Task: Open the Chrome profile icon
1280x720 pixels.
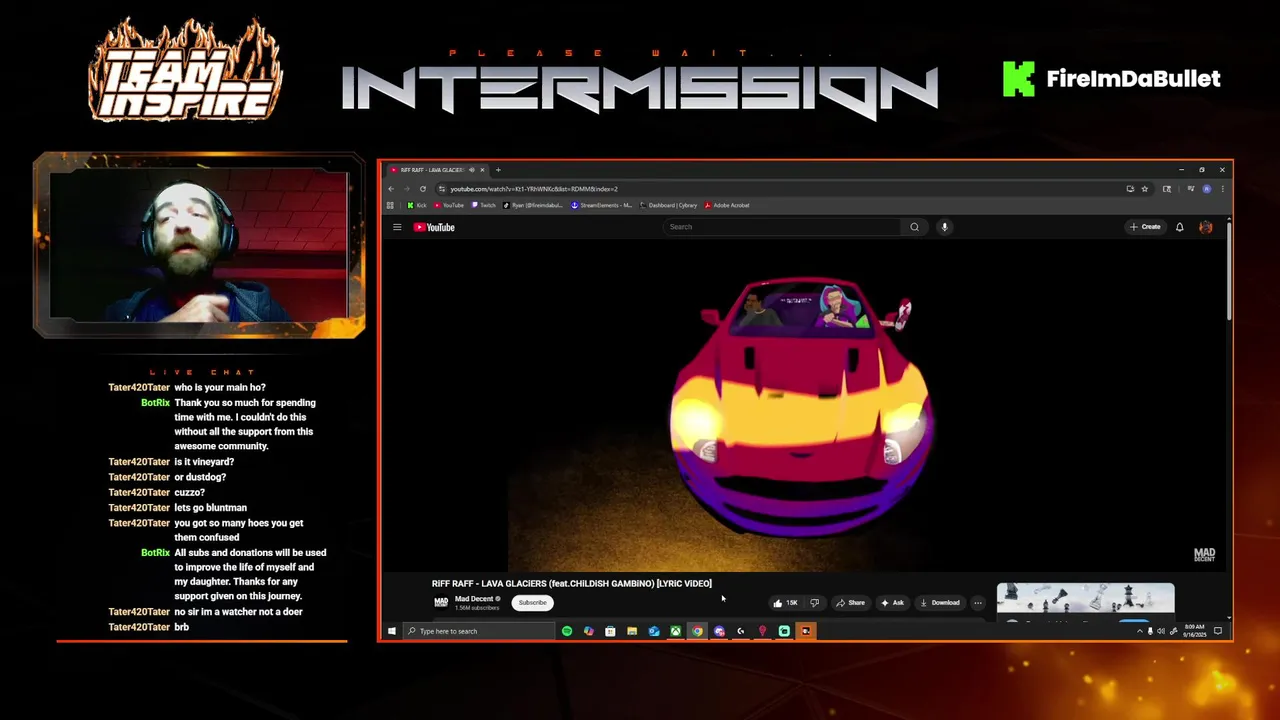Action: [1206, 189]
